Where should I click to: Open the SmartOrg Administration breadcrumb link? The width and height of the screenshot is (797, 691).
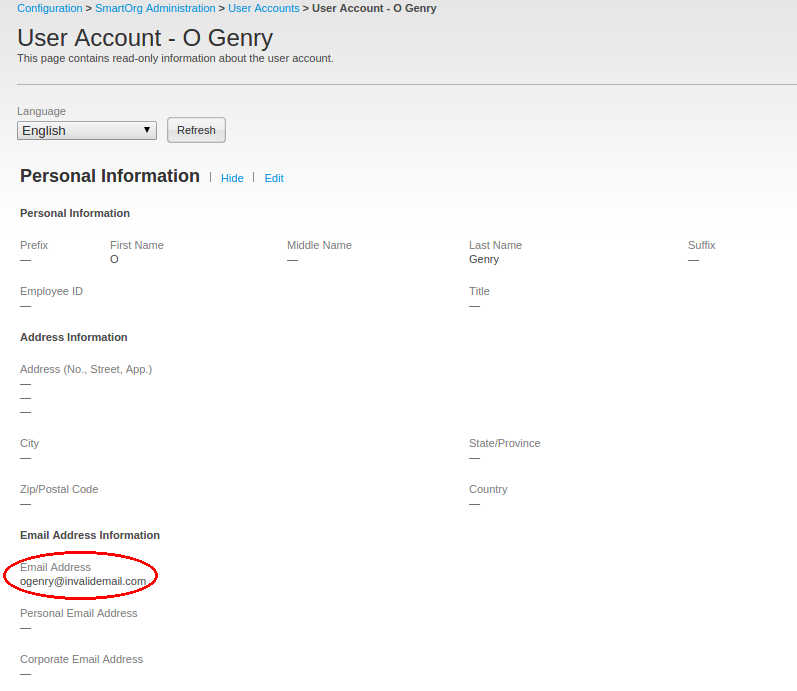click(155, 8)
